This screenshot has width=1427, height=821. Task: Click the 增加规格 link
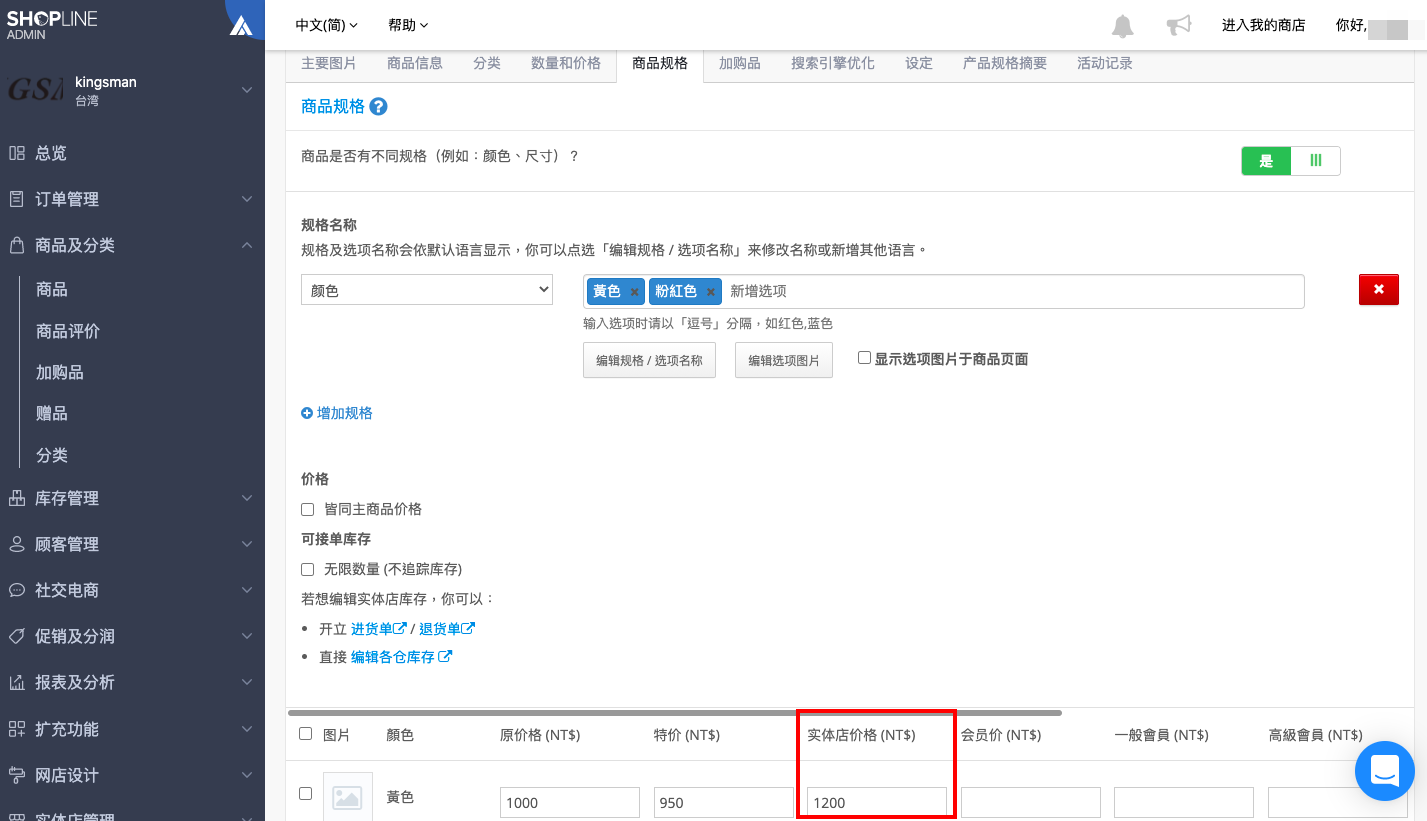pyautogui.click(x=337, y=413)
